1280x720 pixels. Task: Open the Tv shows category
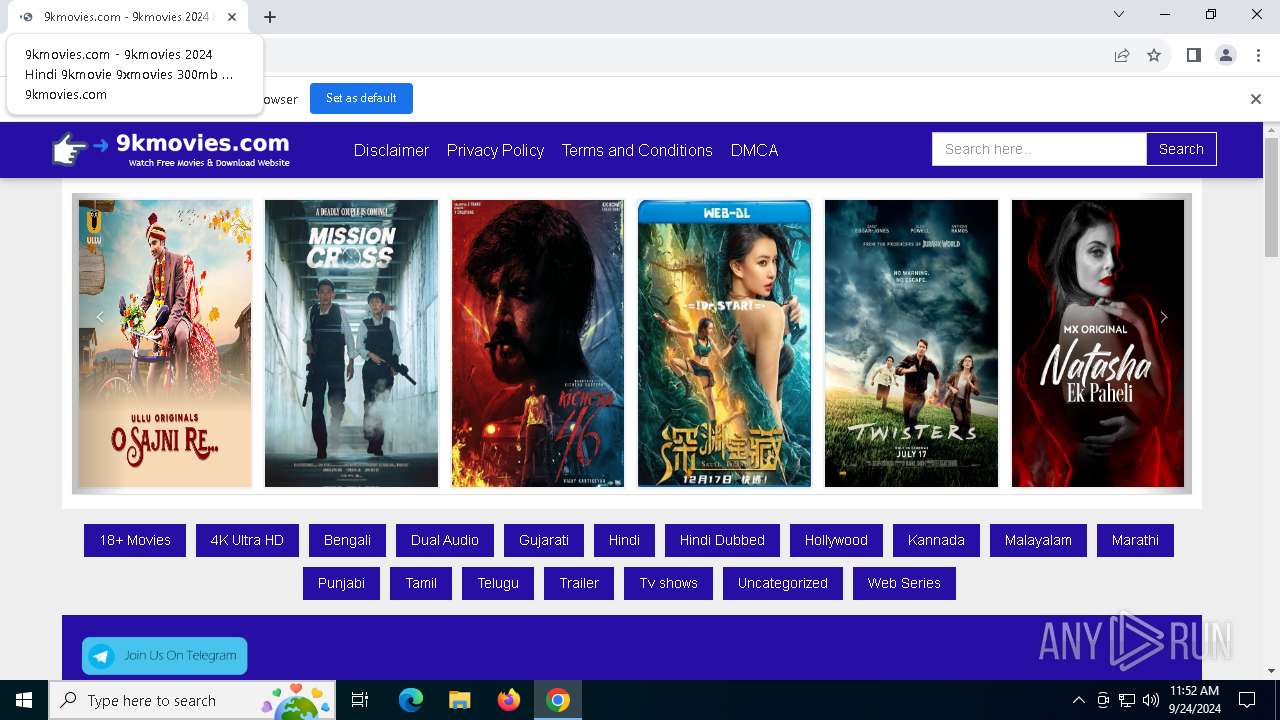669,583
